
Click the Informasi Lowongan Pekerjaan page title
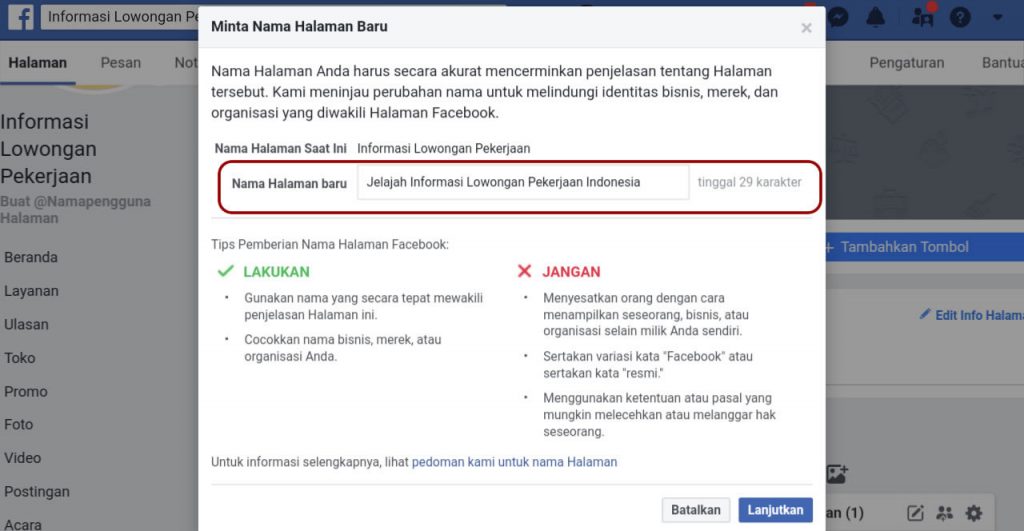47,149
